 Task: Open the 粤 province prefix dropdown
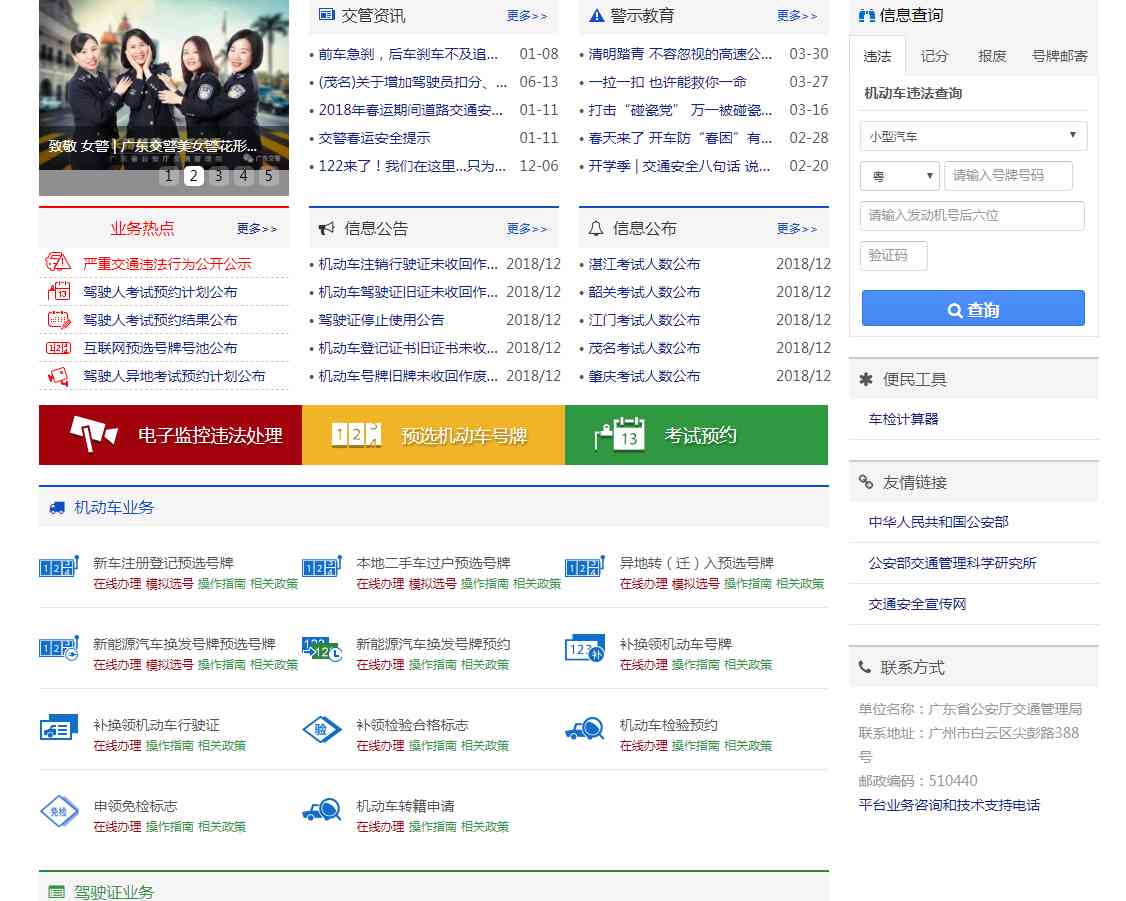click(x=899, y=176)
